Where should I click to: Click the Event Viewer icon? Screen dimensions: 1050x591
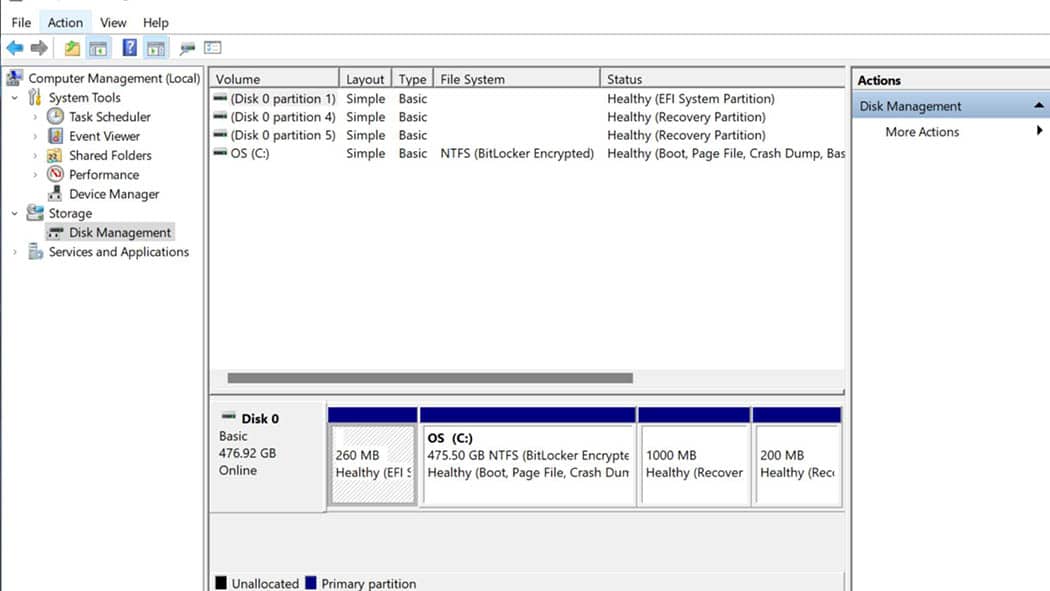click(56, 136)
